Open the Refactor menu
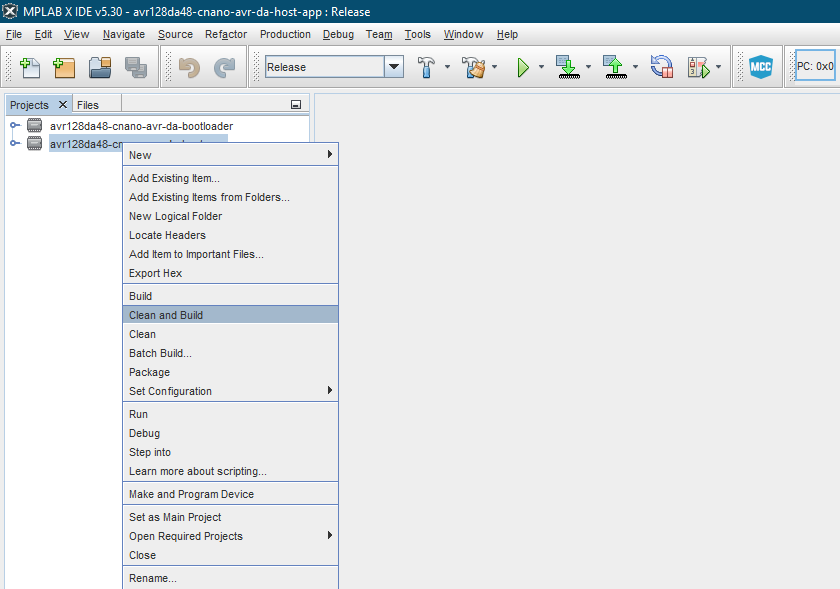This screenshot has height=589, width=840. coord(226,34)
